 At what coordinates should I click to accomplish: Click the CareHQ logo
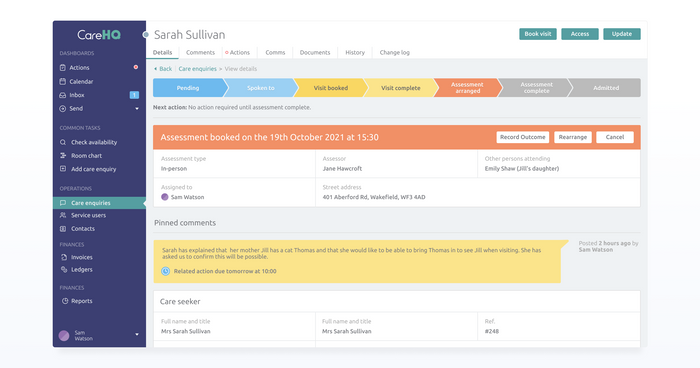tap(99, 34)
